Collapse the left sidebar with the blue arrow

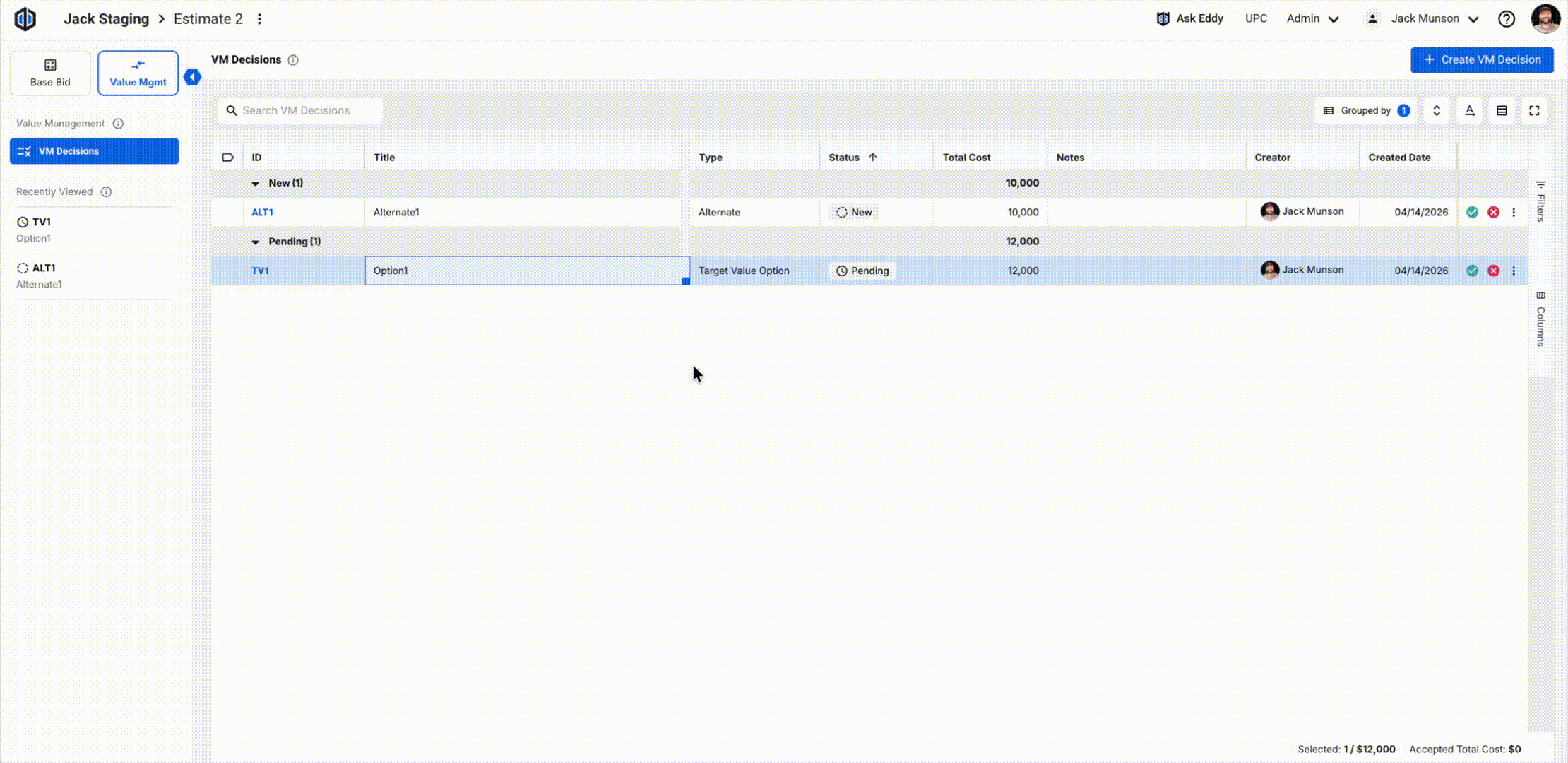click(x=192, y=77)
